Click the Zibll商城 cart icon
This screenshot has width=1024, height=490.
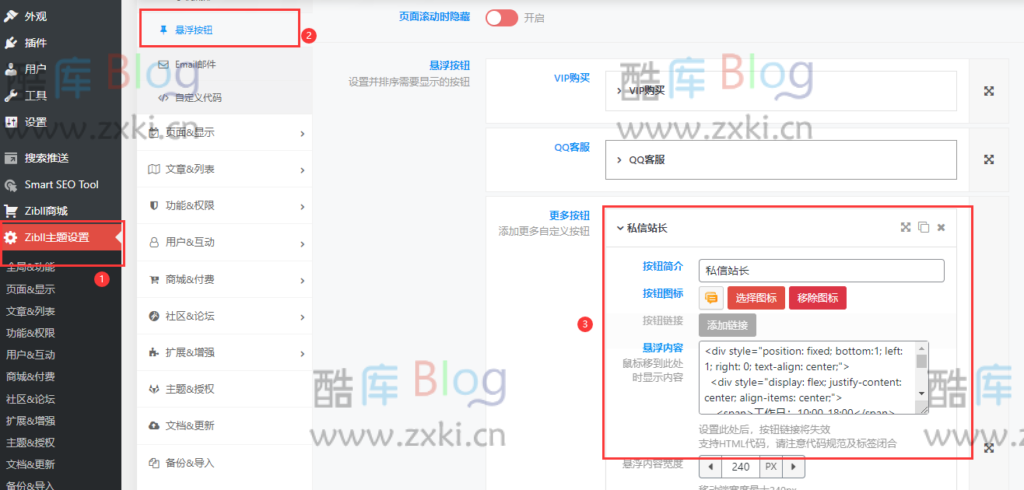(10, 211)
